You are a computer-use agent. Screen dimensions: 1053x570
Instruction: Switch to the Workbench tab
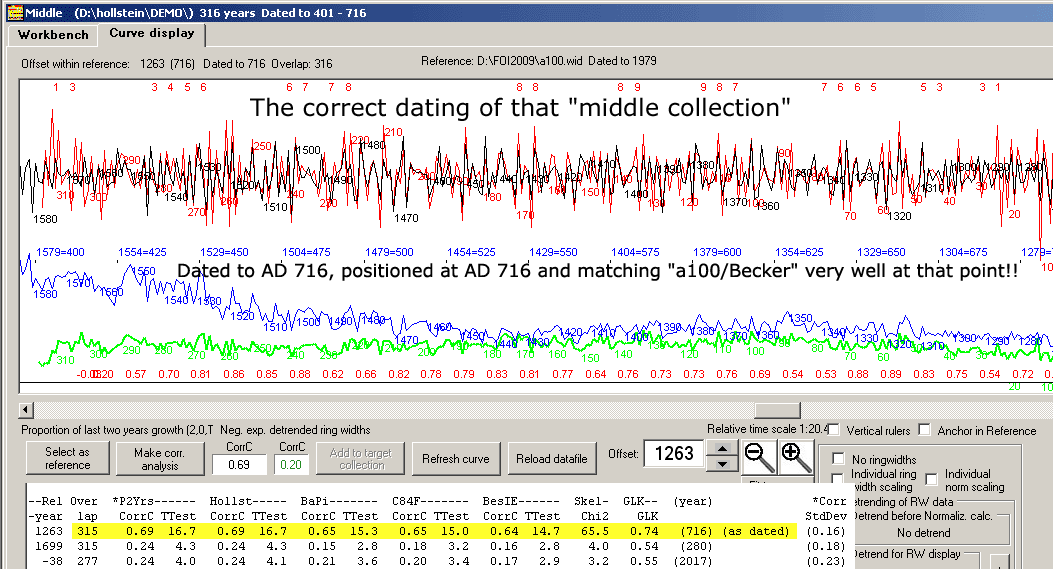click(x=53, y=35)
